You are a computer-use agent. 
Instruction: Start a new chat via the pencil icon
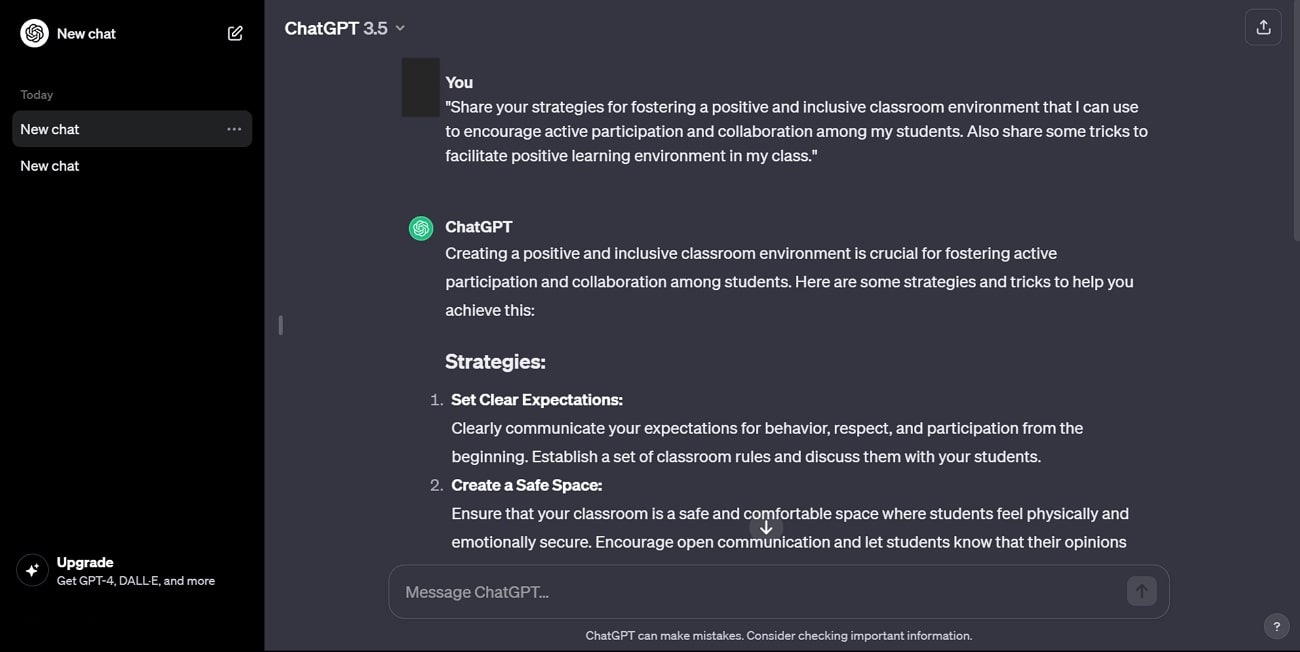click(235, 32)
